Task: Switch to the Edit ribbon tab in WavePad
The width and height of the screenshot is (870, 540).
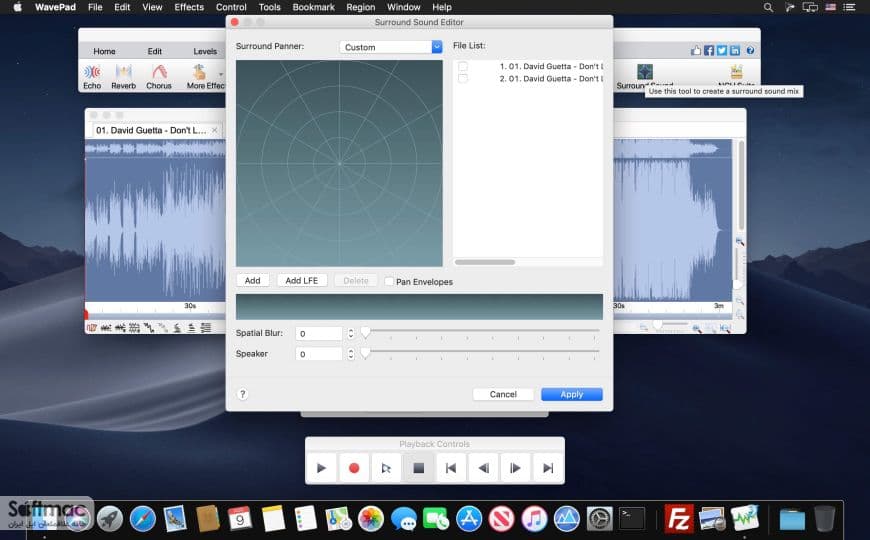Action: (155, 51)
